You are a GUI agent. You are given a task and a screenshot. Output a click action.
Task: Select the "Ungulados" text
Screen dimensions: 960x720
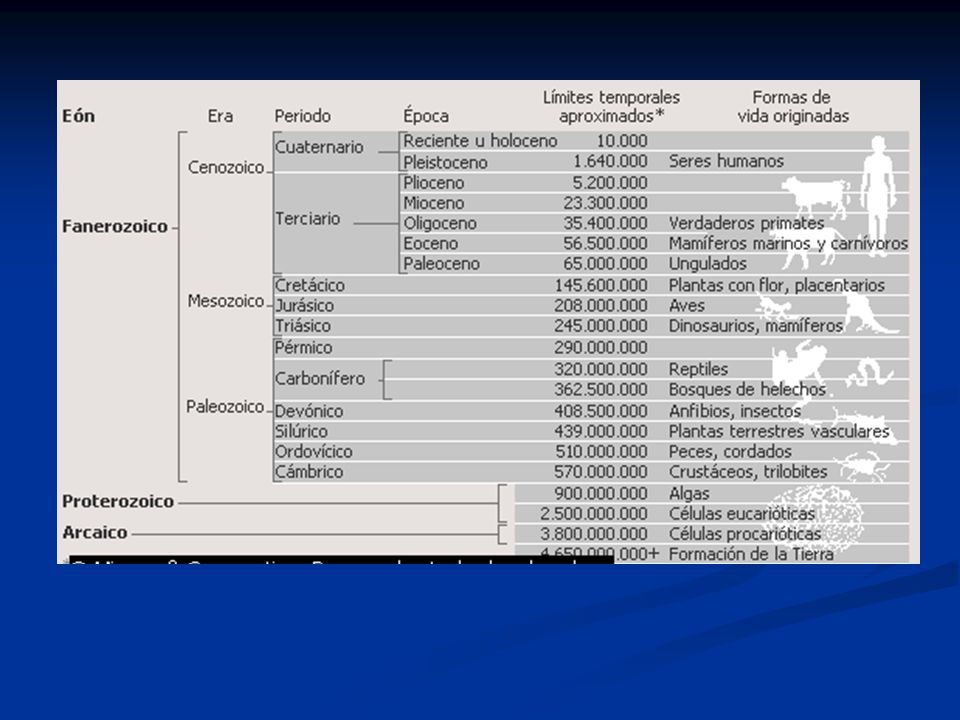point(708,263)
